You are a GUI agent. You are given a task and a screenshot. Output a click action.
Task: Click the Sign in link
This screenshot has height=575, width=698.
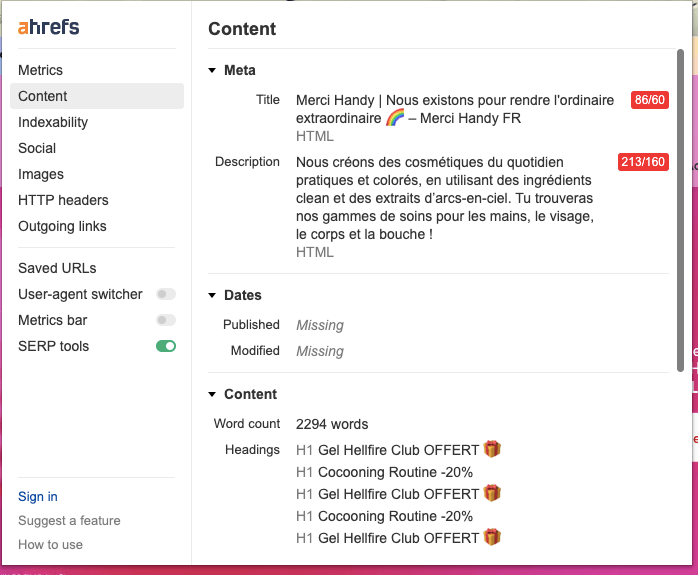pos(38,497)
